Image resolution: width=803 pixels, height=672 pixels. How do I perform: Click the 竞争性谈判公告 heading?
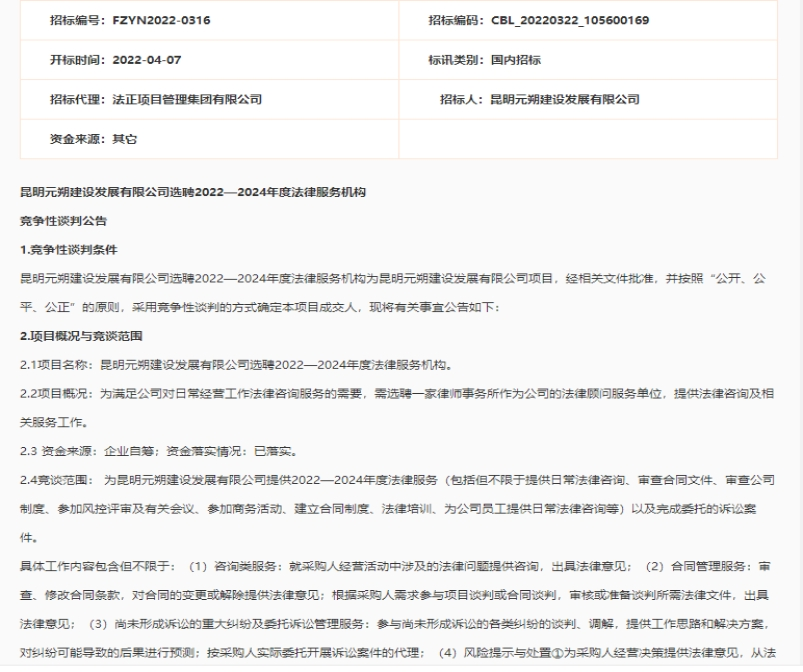tap(64, 219)
